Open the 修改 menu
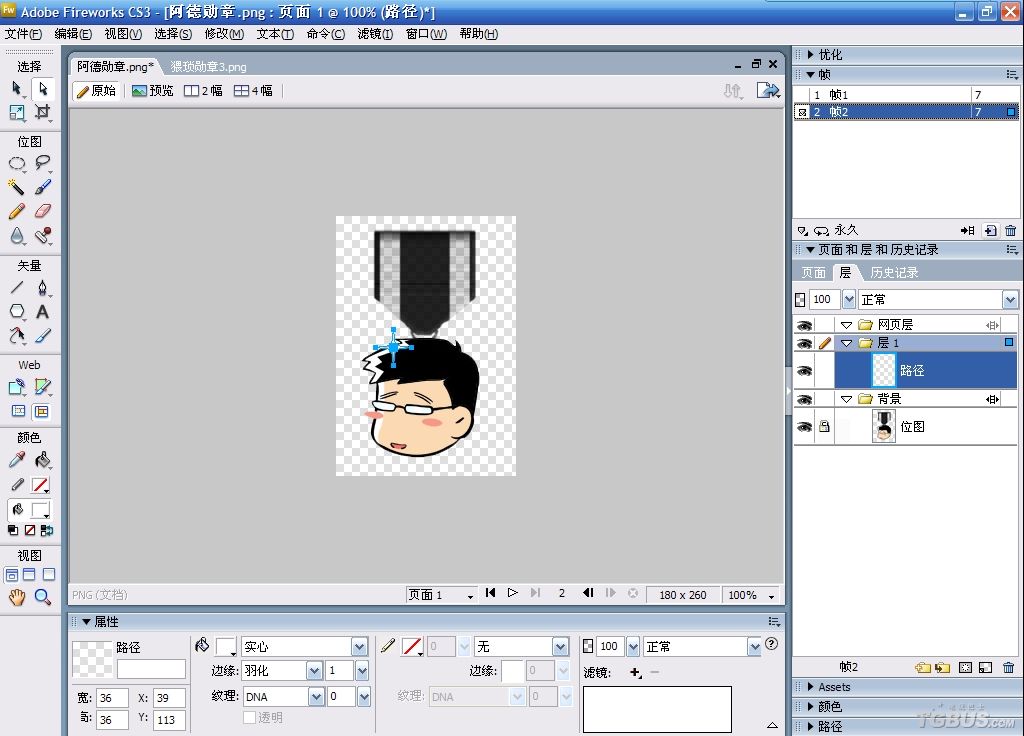This screenshot has width=1024, height=736. coord(224,34)
